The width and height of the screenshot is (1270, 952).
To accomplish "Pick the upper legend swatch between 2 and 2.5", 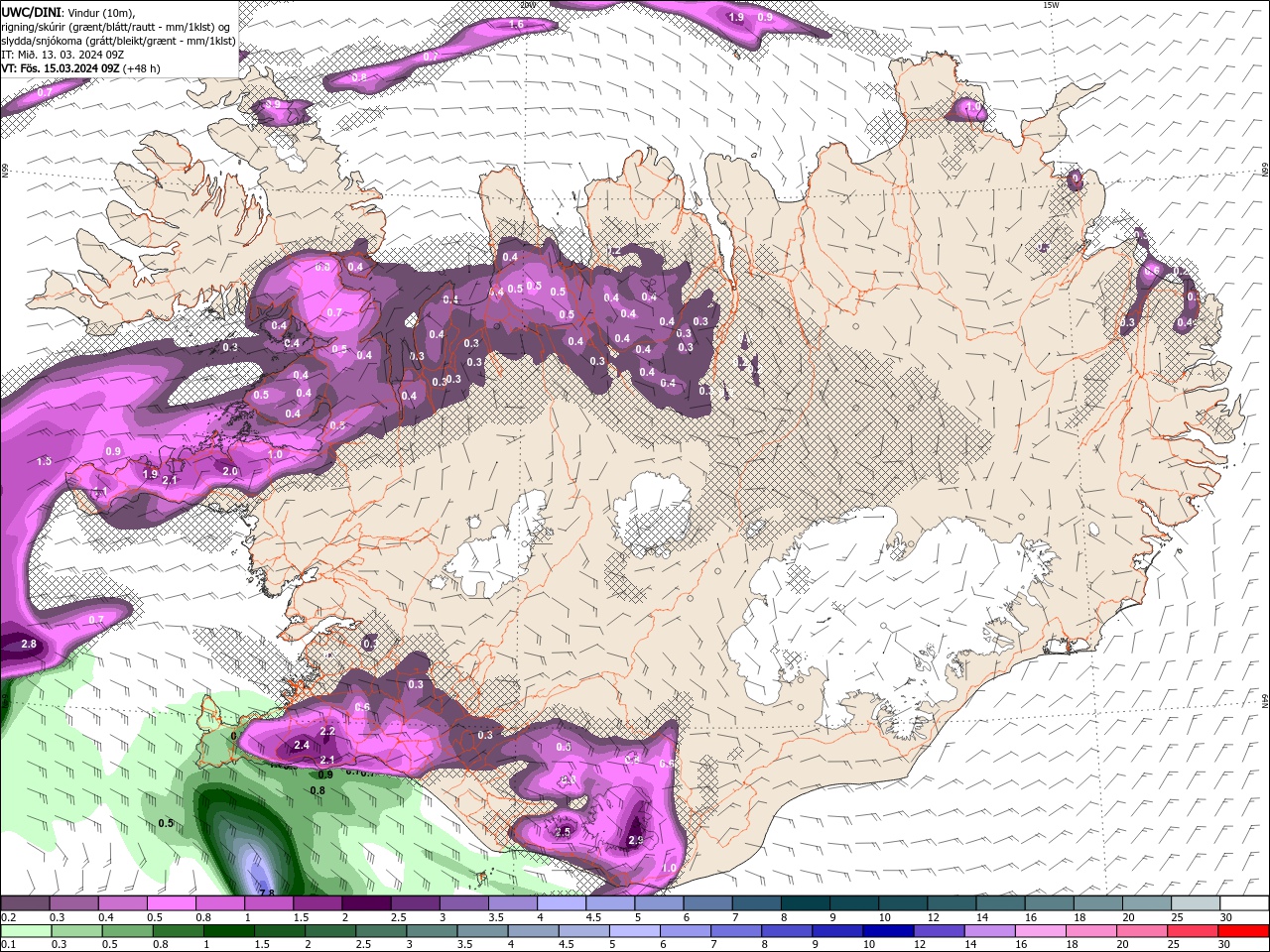I will coord(366,903).
